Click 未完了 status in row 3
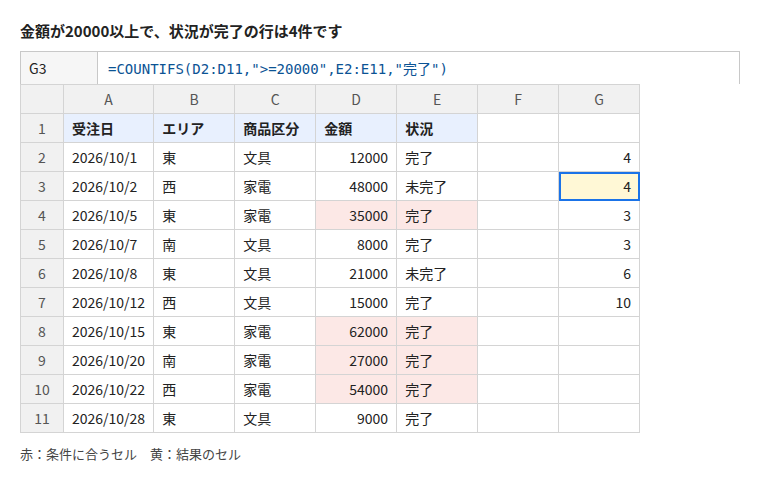 click(x=437, y=187)
